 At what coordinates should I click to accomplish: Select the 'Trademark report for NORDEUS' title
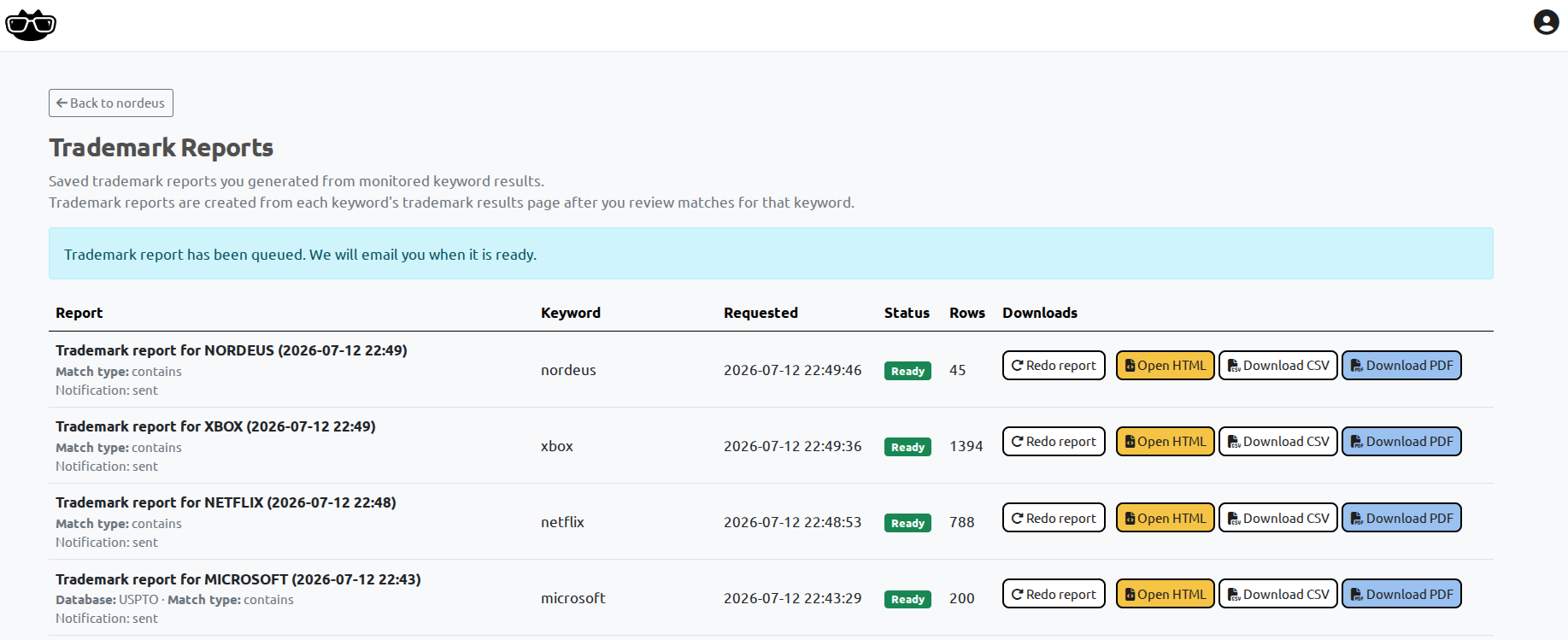coord(232,350)
